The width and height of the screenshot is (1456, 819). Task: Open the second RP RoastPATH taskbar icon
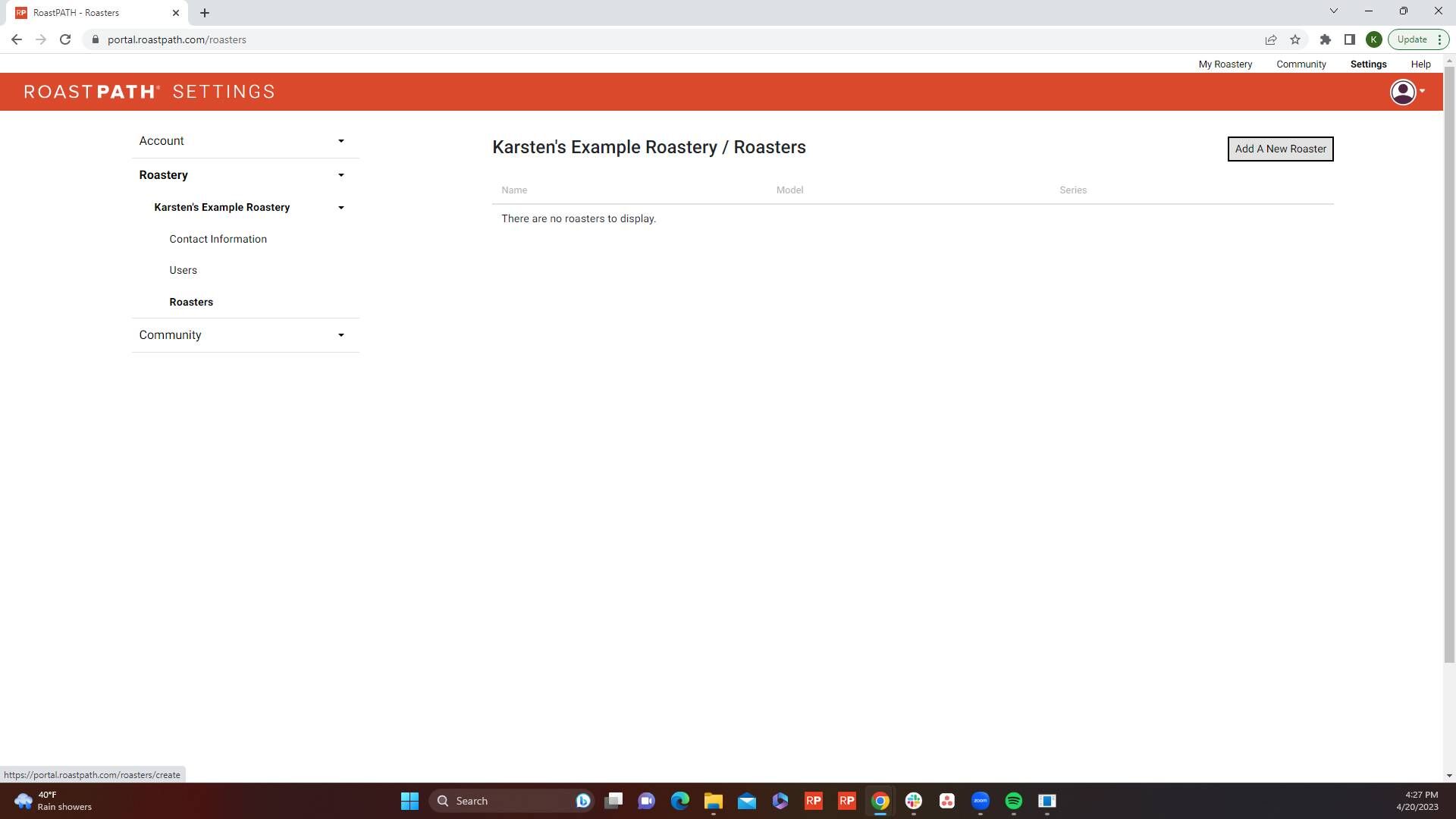pyautogui.click(x=847, y=801)
